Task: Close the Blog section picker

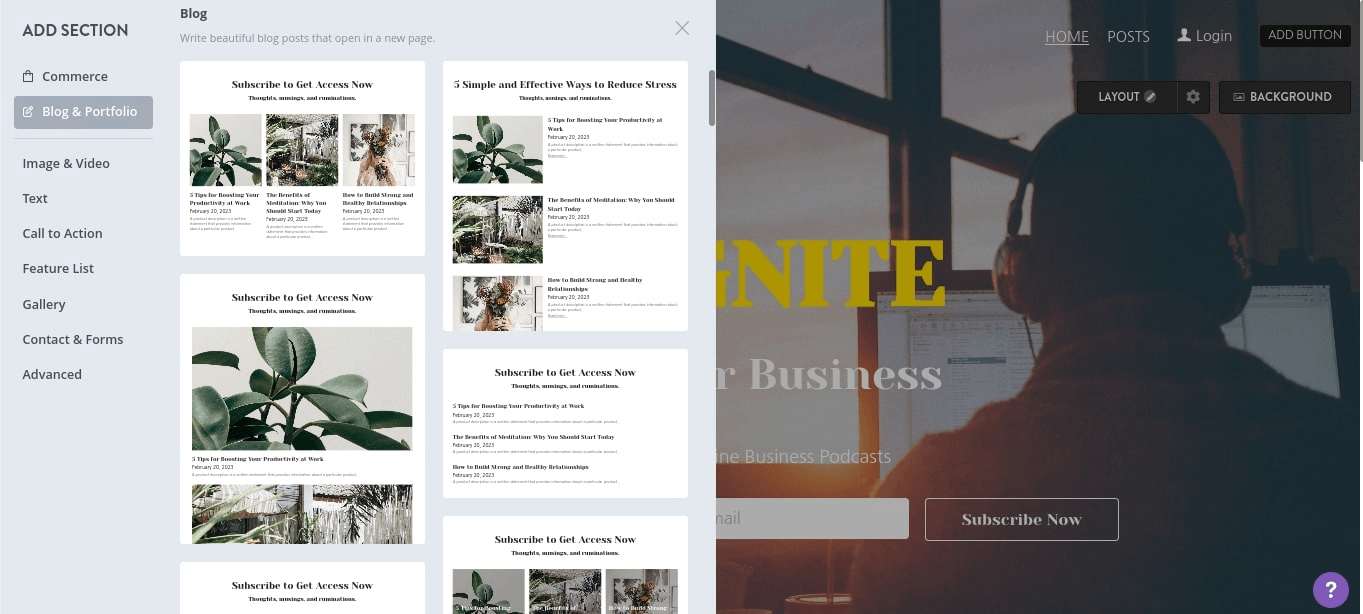Action: (682, 28)
